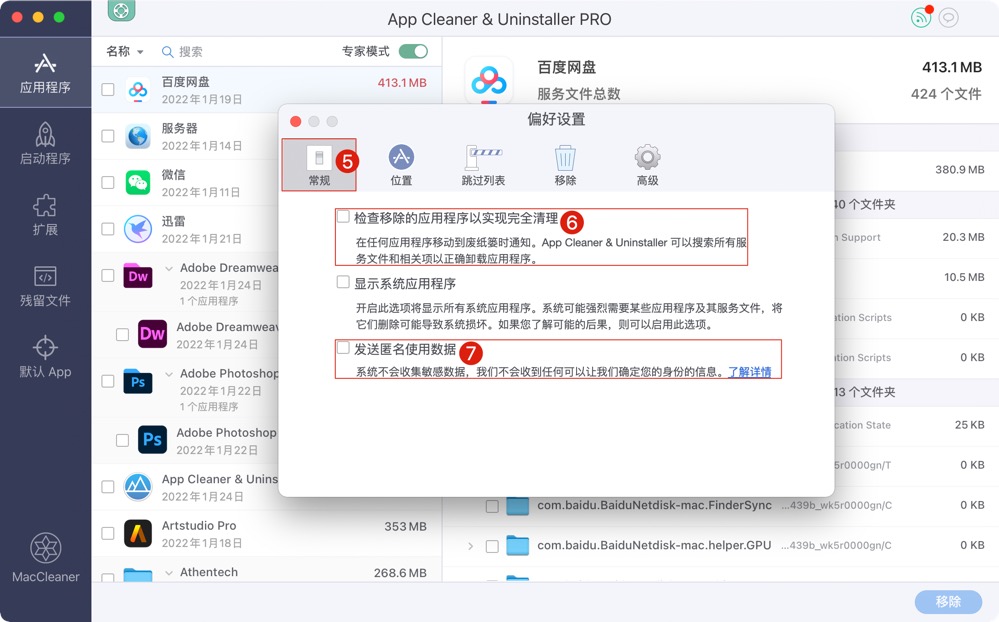Enable 显示系统应用程序 checkbox
Screen dimensions: 999x622
343,282
